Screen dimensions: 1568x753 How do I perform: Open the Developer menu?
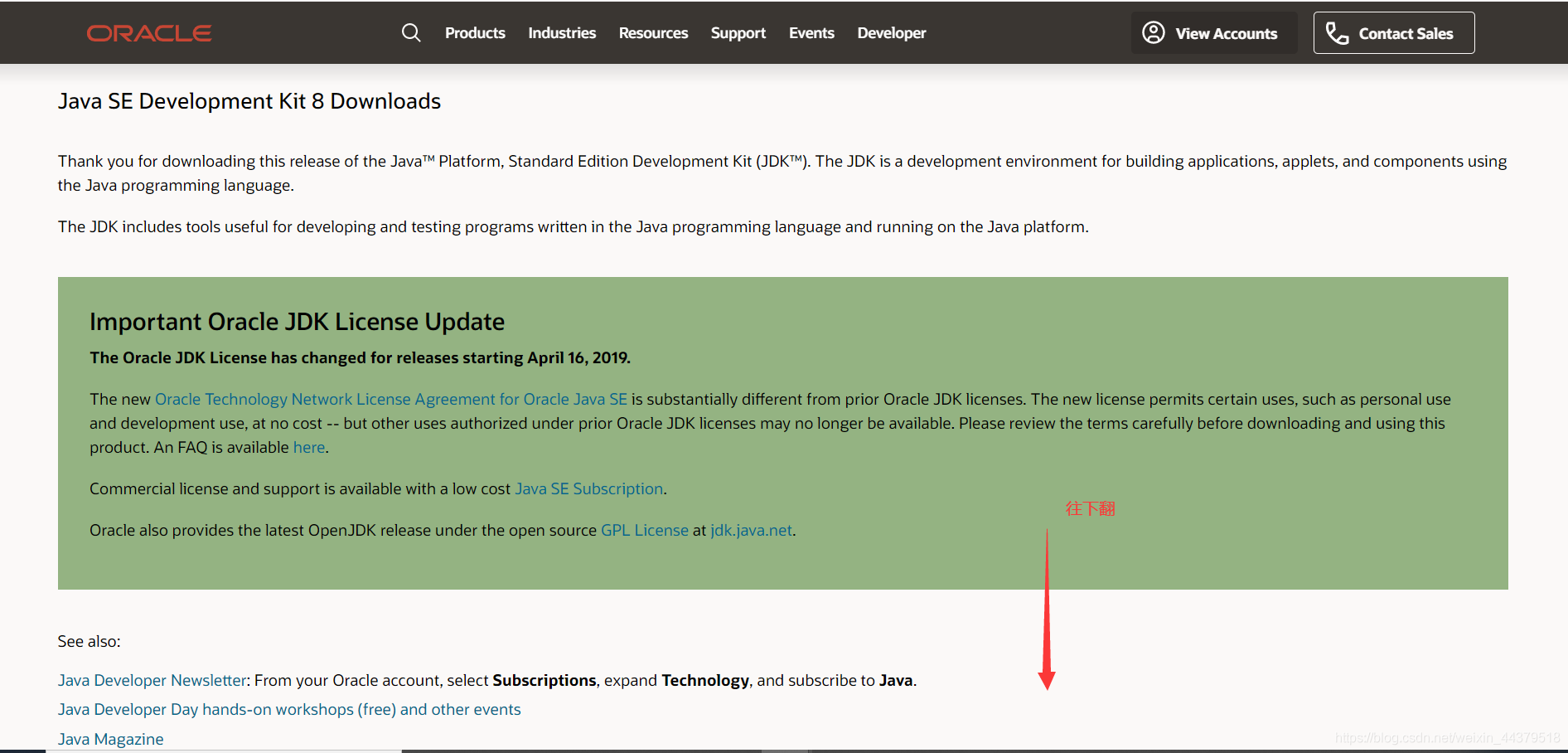[892, 33]
